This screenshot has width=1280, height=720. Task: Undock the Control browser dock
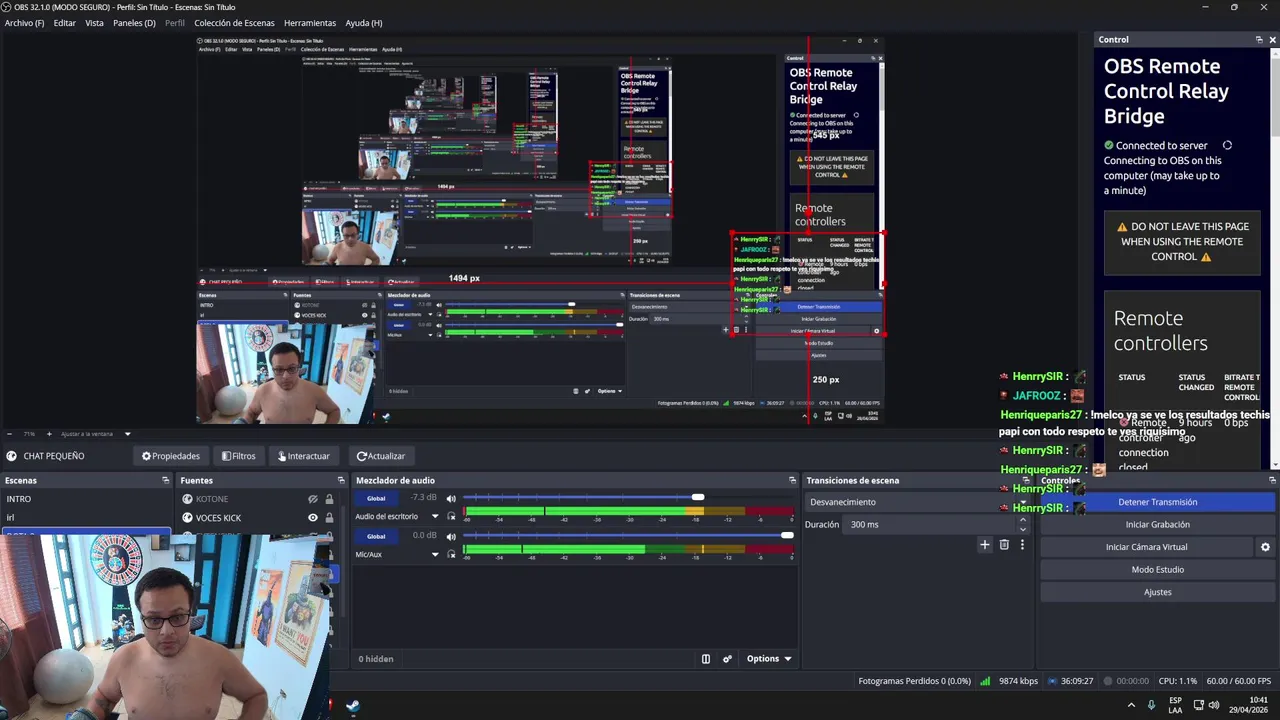(x=1259, y=40)
